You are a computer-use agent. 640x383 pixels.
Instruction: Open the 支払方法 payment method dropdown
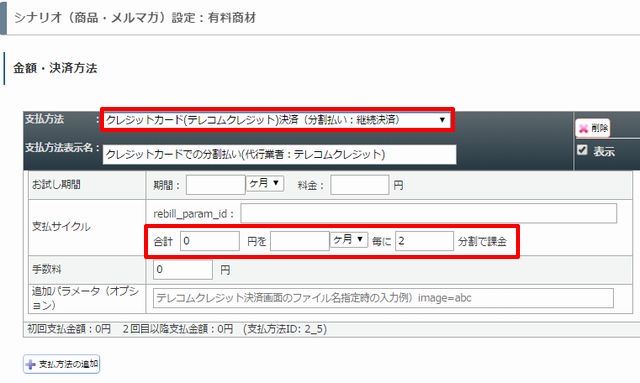(277, 120)
